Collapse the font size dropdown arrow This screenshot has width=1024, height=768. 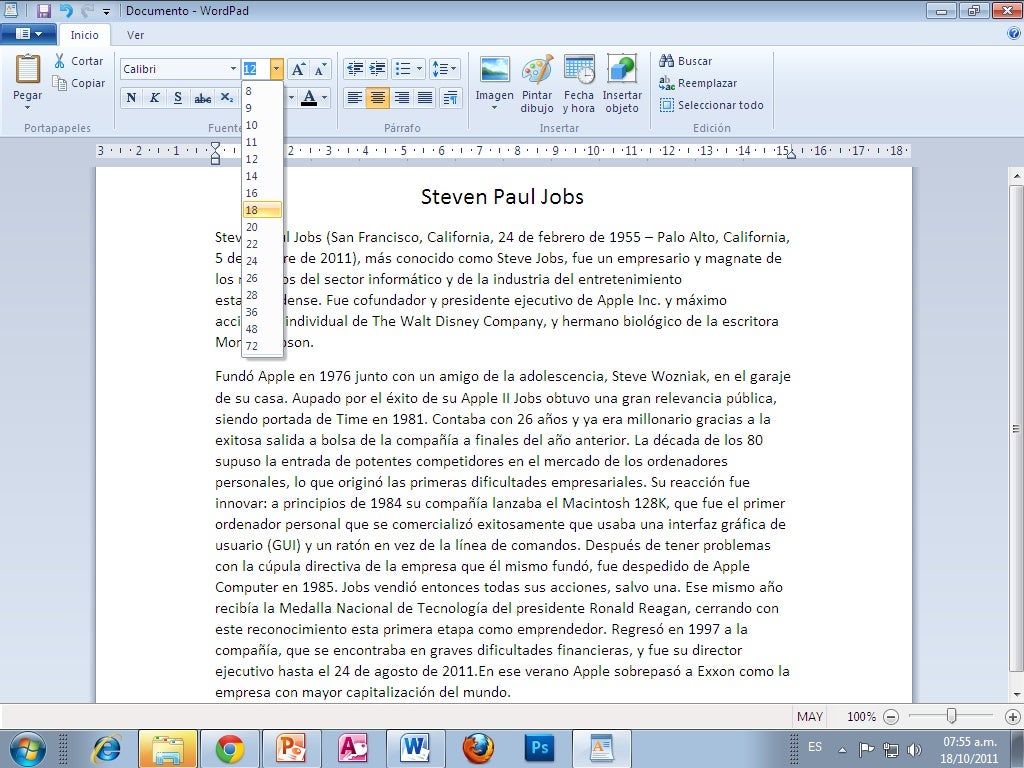(x=277, y=69)
